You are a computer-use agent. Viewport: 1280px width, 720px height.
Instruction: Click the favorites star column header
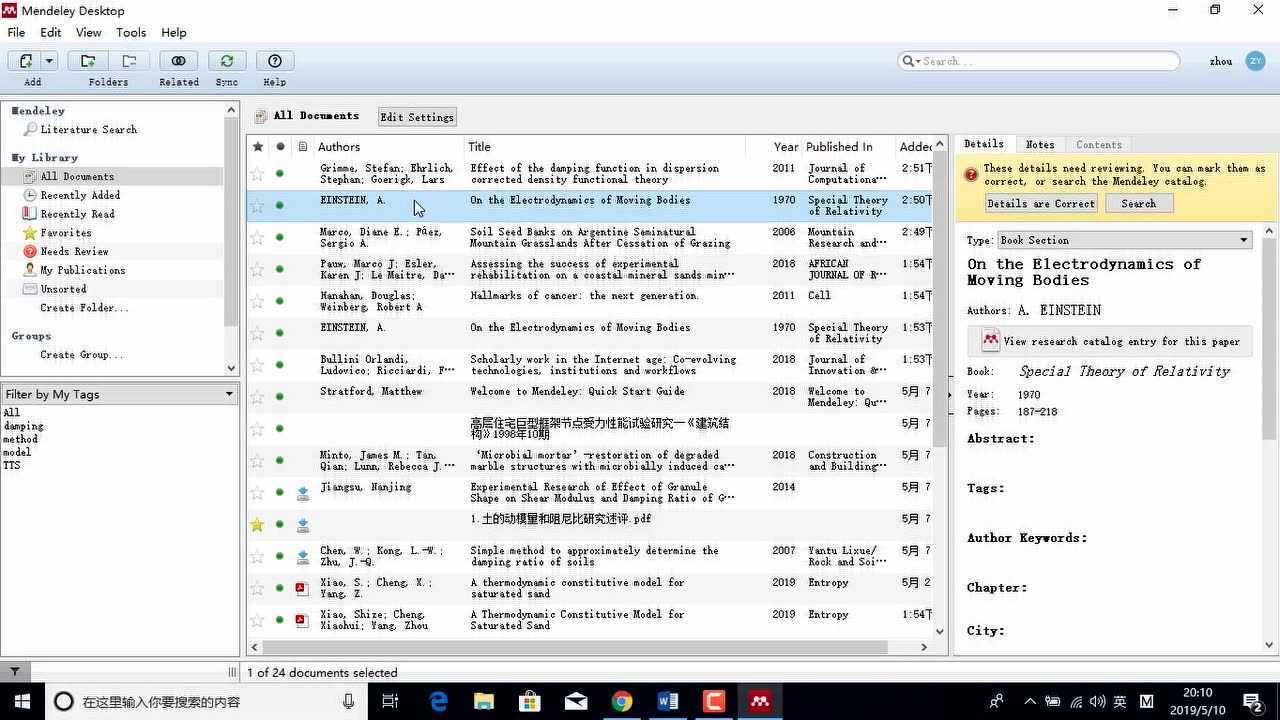(258, 147)
